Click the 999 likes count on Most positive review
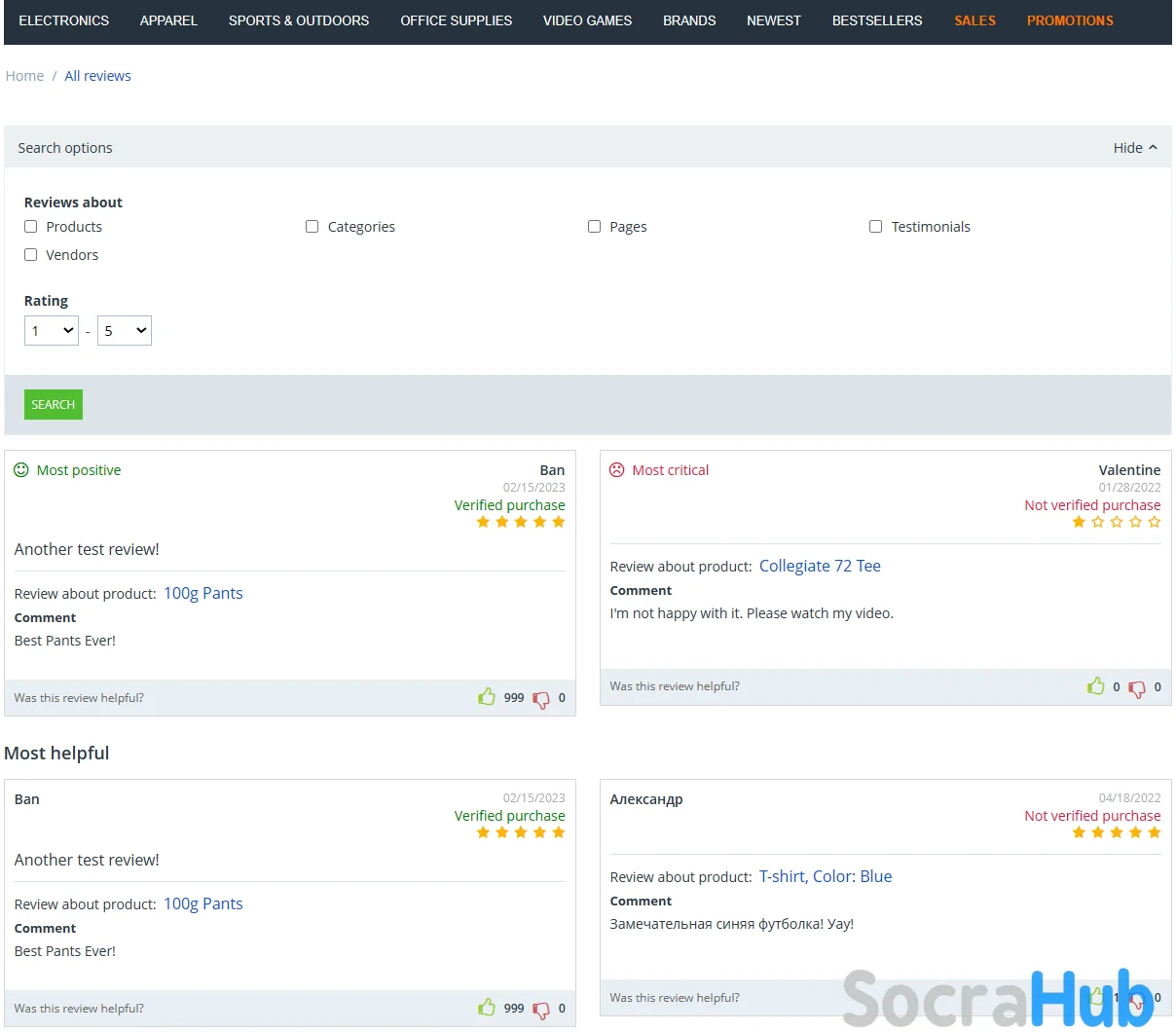 point(514,698)
